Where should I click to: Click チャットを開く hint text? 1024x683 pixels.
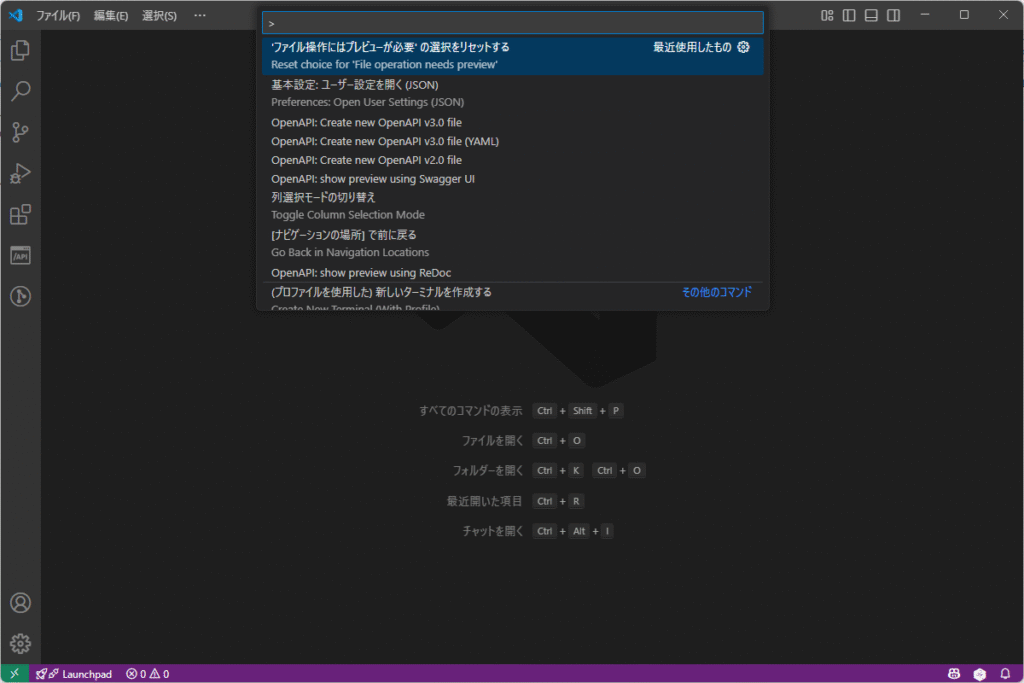point(493,532)
